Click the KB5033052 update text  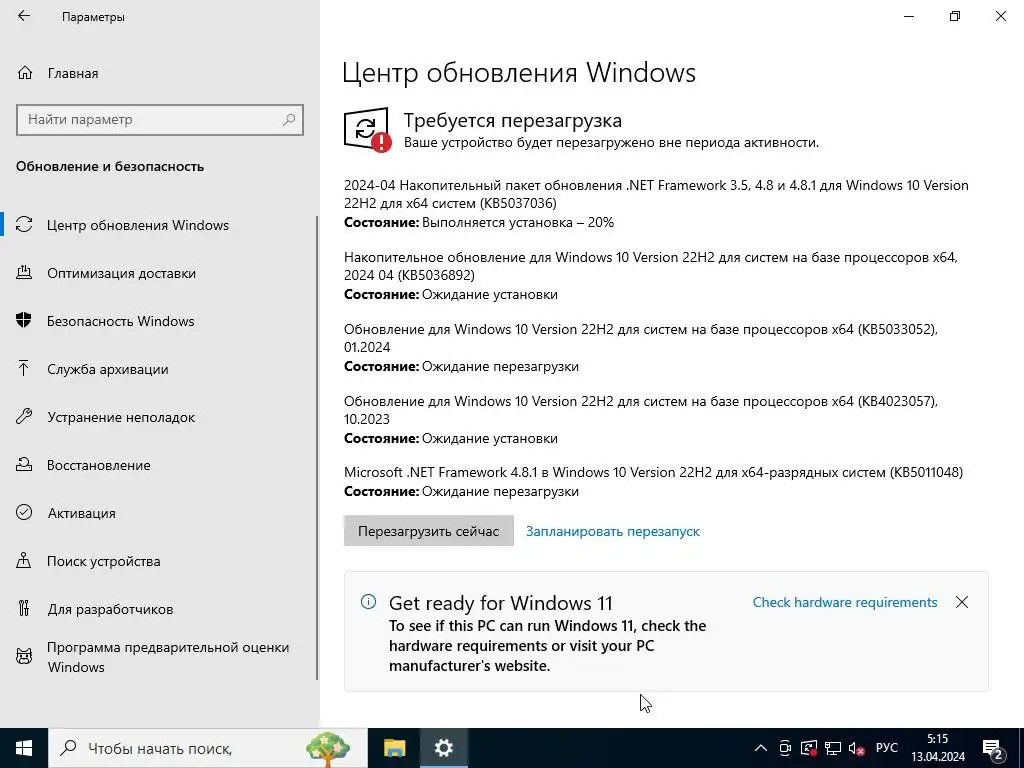pyautogui.click(x=641, y=338)
